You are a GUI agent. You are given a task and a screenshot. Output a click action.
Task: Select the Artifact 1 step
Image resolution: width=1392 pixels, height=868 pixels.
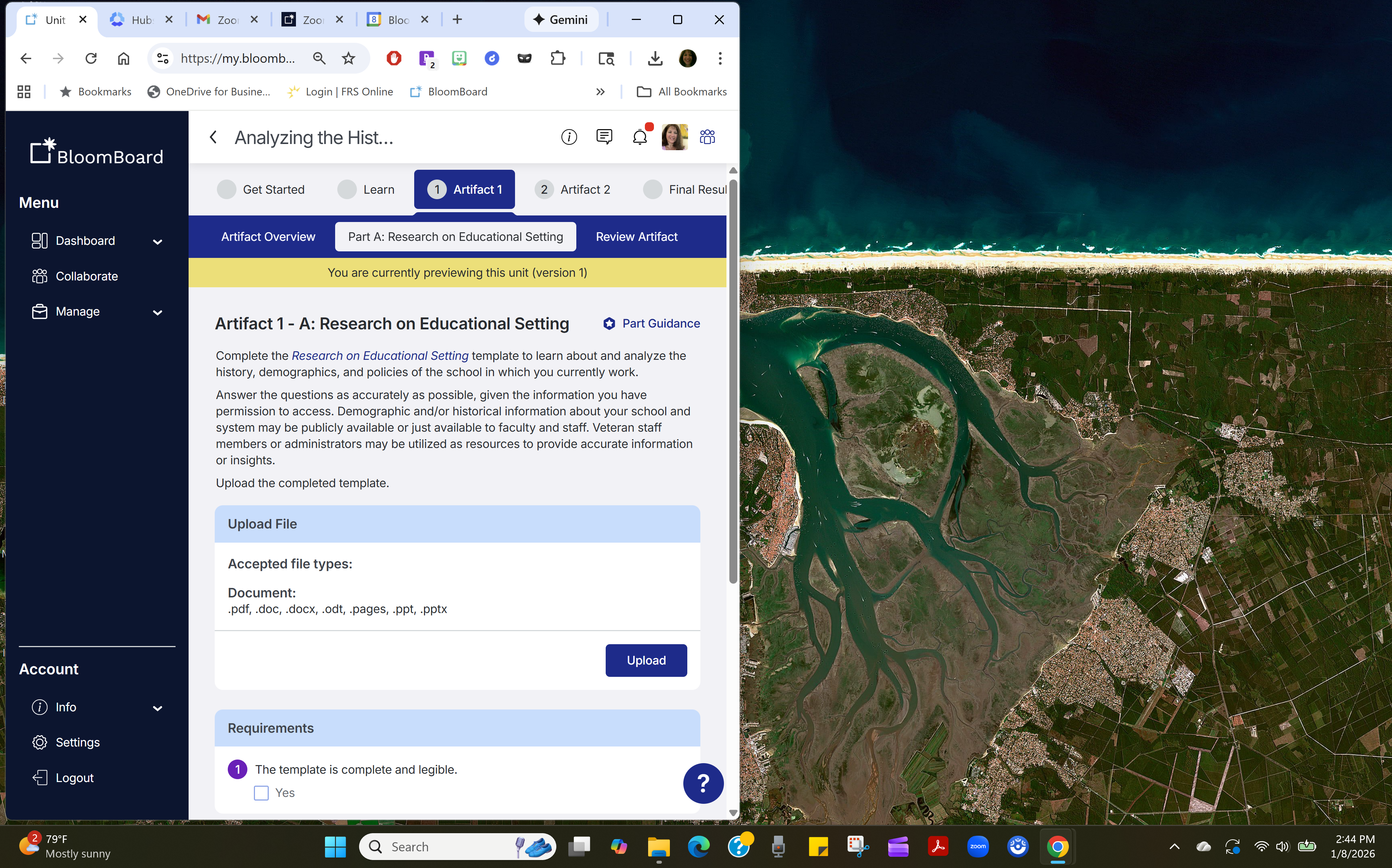pyautogui.click(x=464, y=189)
